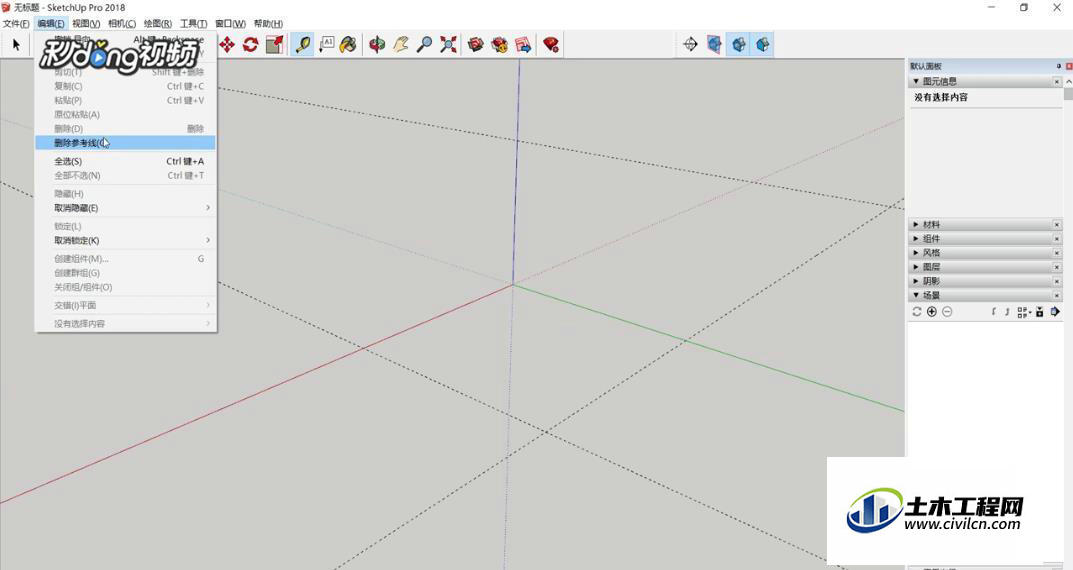Open the 取消隐藏(E) submenu
1073x570 pixels.
[x=125, y=208]
